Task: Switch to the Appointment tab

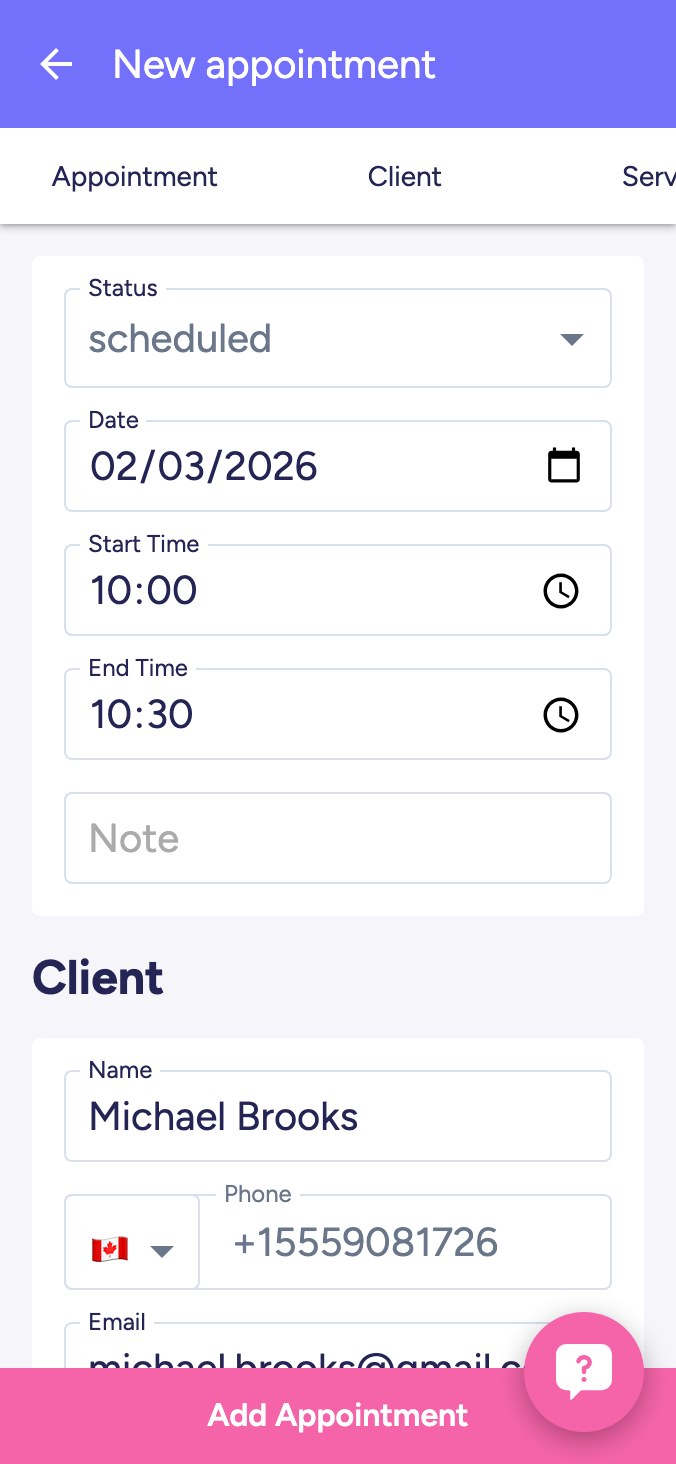Action: (x=135, y=177)
